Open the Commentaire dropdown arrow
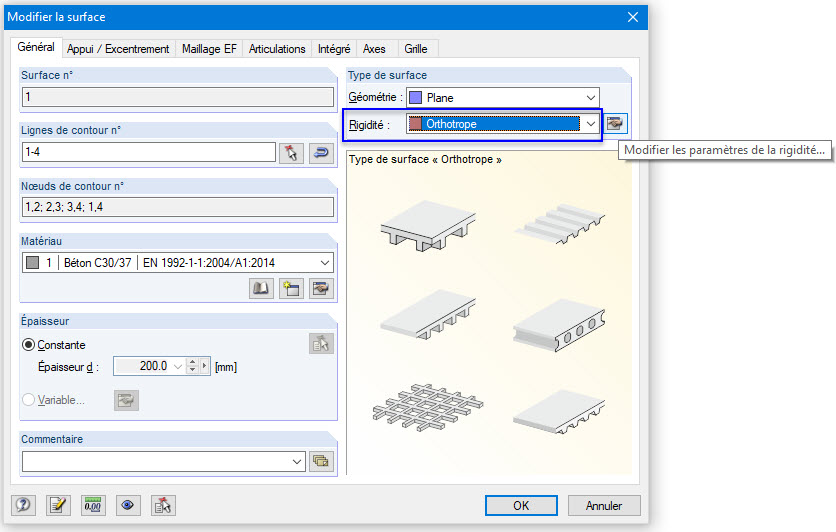 click(x=297, y=462)
